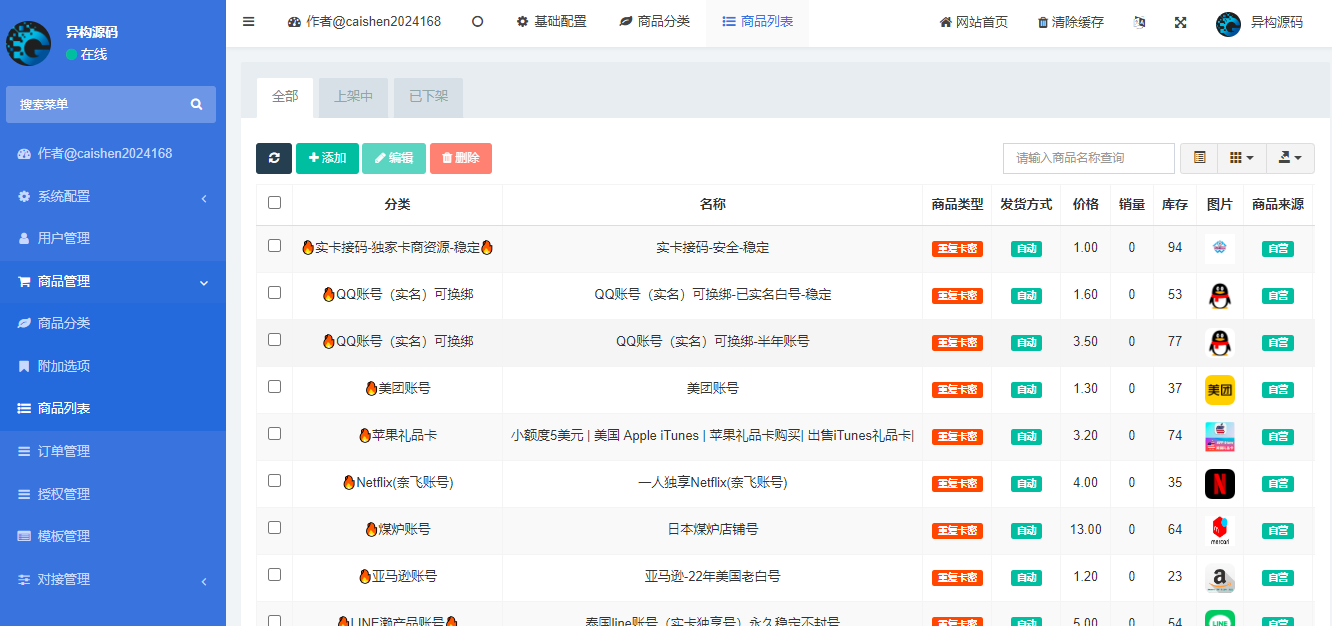The height and width of the screenshot is (626, 1332).
Task: Click the search magnifier in sidebar menu
Action: coord(197,104)
